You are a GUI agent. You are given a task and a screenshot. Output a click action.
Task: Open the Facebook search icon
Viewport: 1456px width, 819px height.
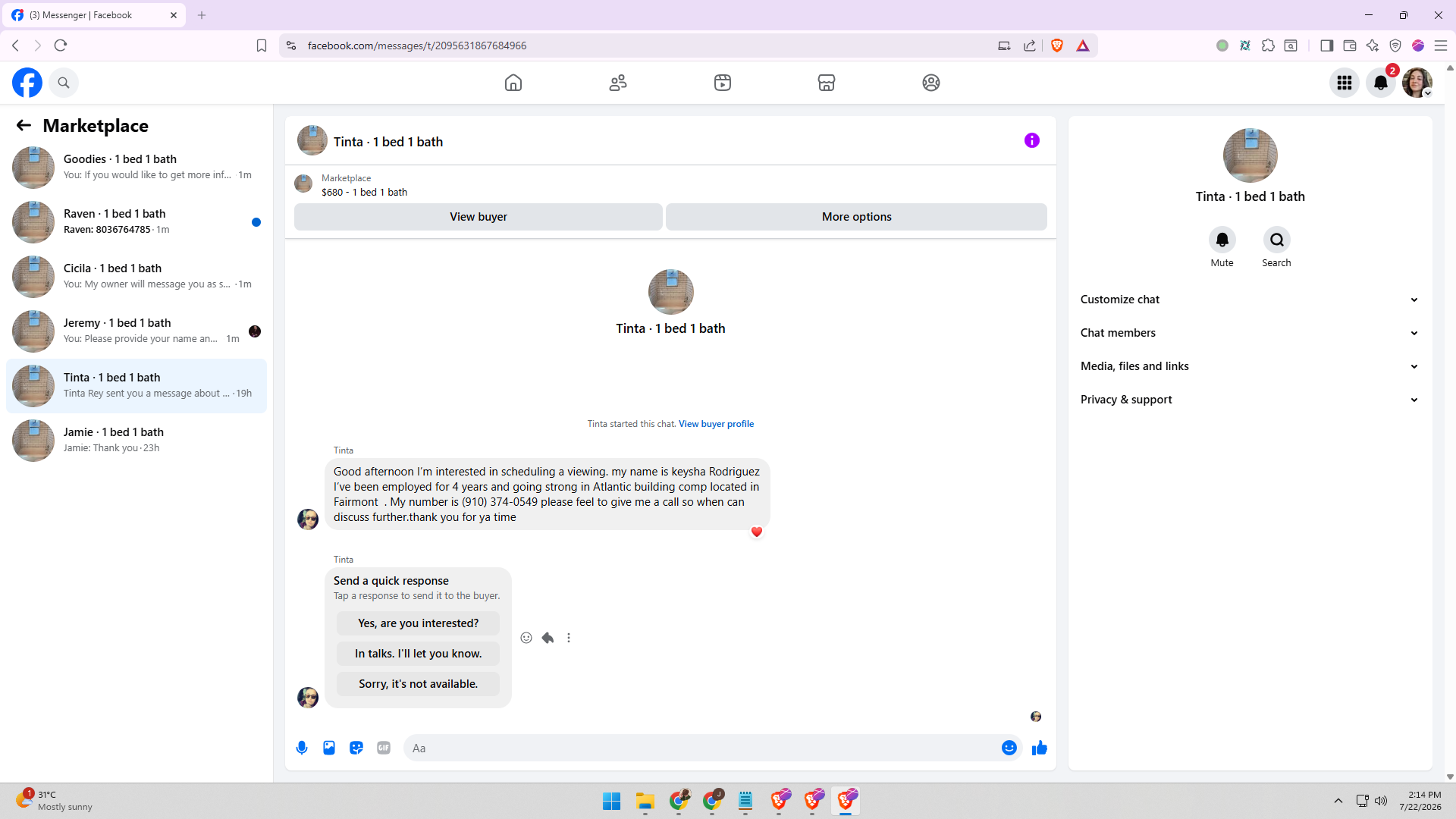[64, 83]
